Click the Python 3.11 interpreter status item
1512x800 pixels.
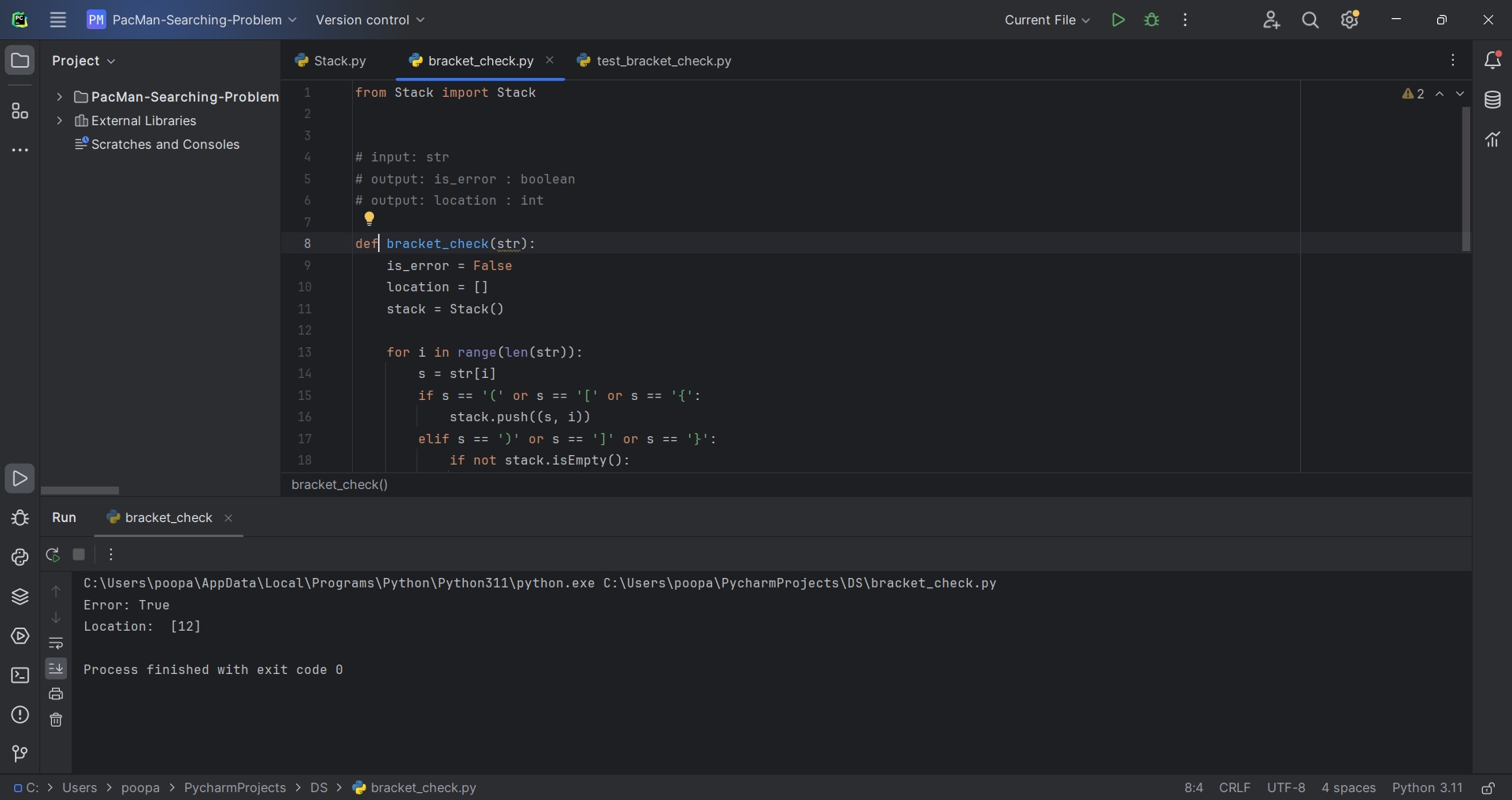click(1428, 787)
